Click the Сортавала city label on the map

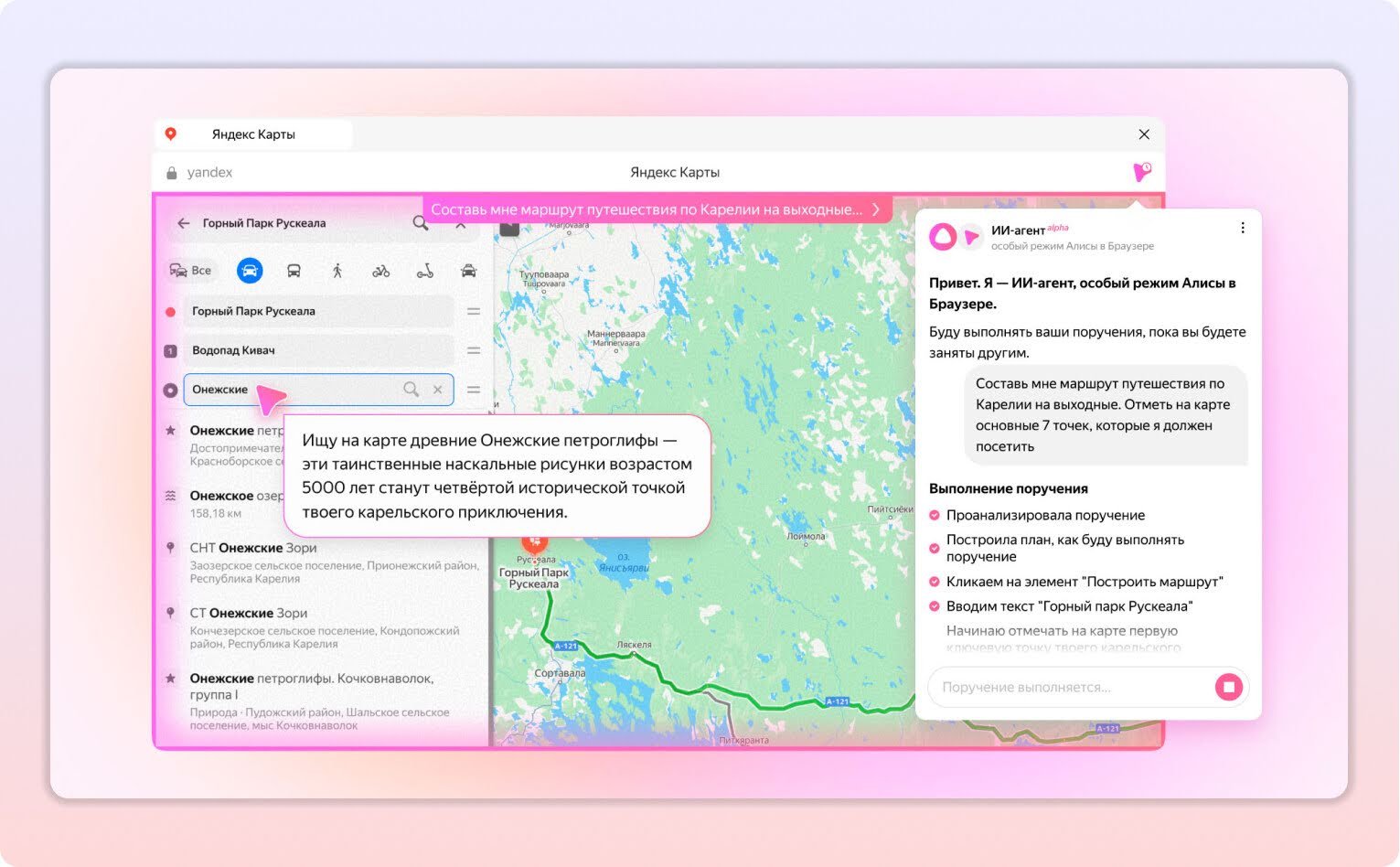click(560, 673)
